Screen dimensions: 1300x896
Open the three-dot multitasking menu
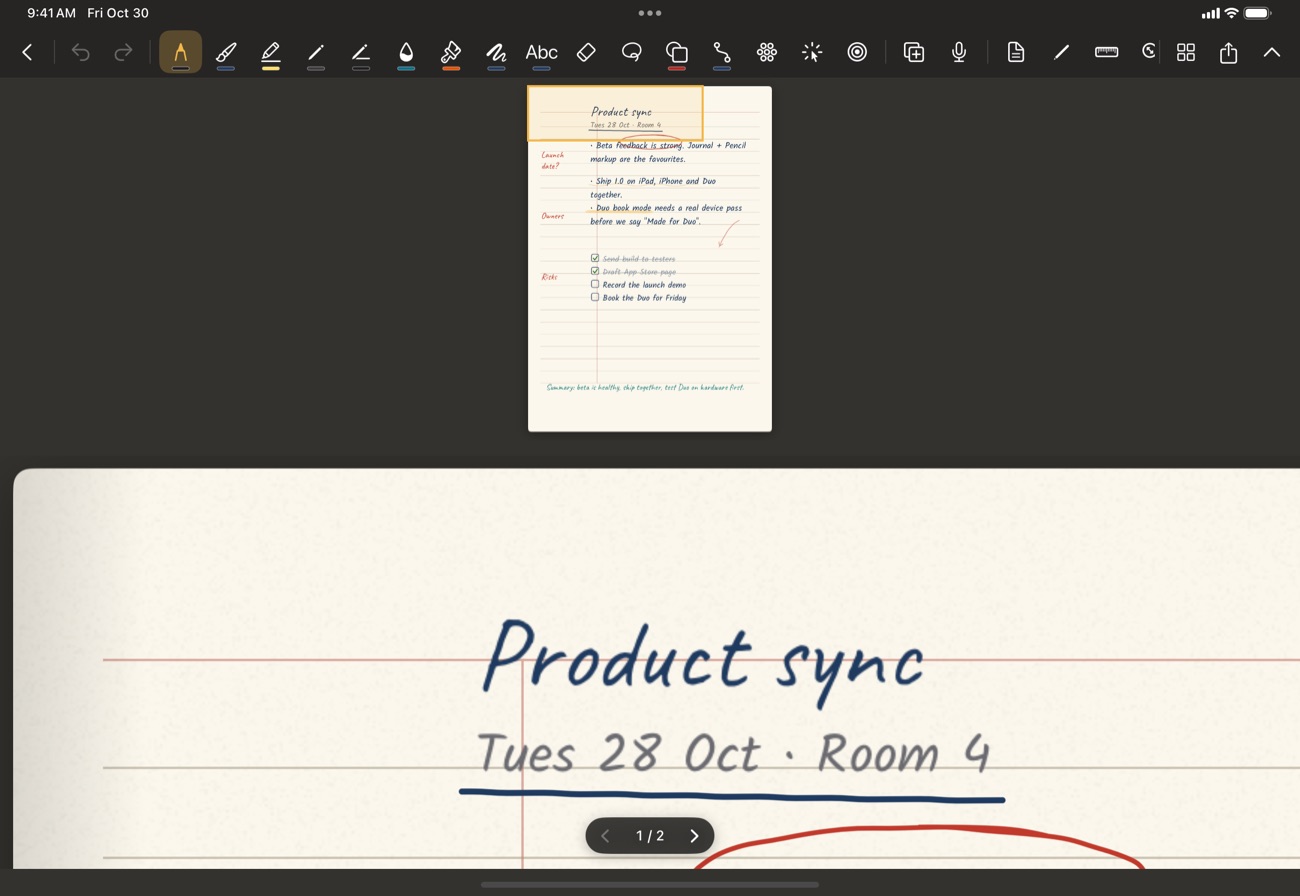point(650,13)
